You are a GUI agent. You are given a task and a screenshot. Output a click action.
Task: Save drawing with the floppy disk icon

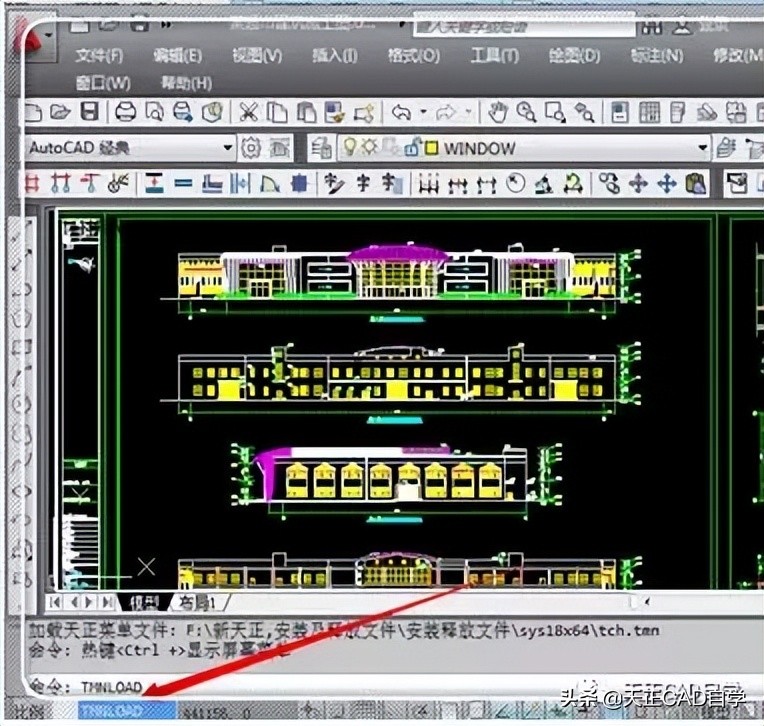click(89, 112)
